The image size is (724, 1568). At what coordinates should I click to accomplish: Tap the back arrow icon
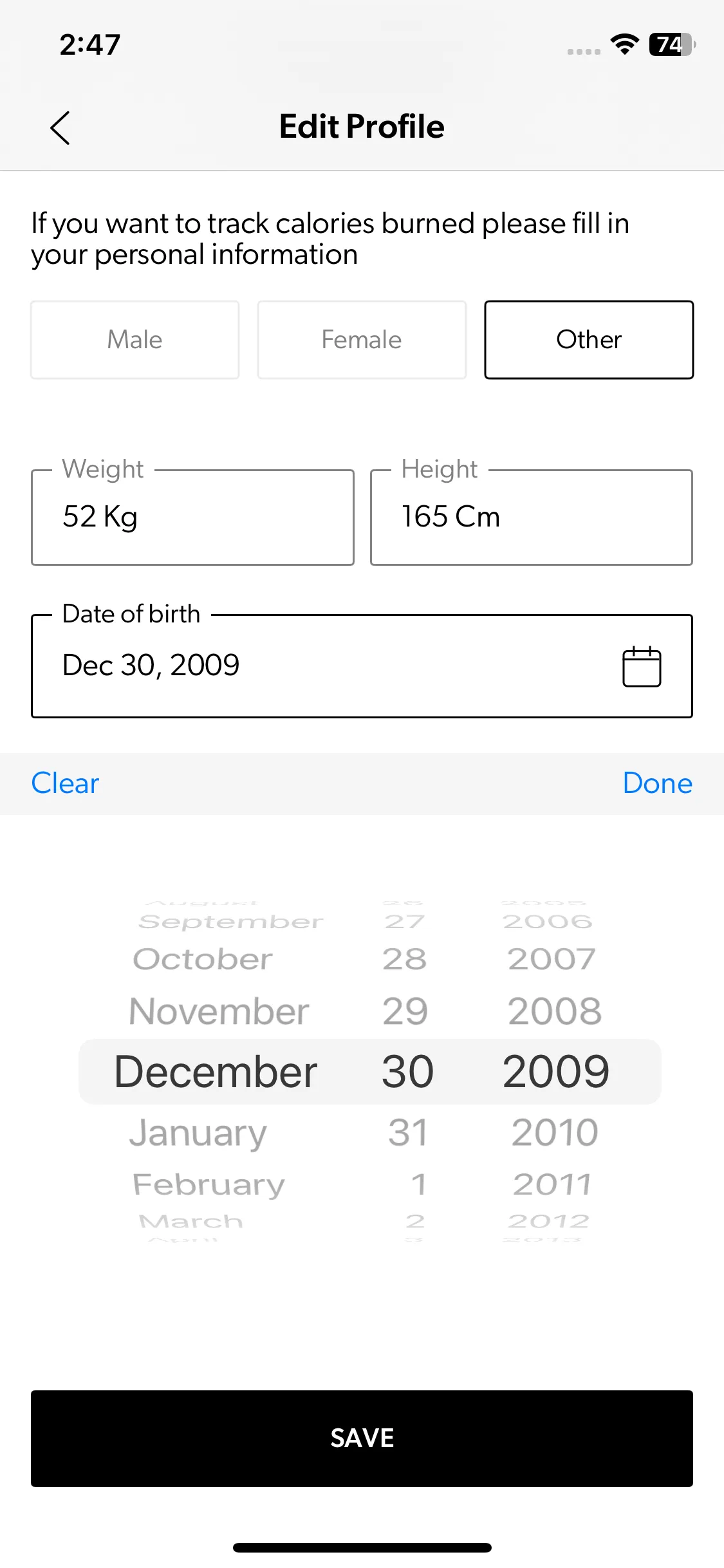pyautogui.click(x=60, y=127)
